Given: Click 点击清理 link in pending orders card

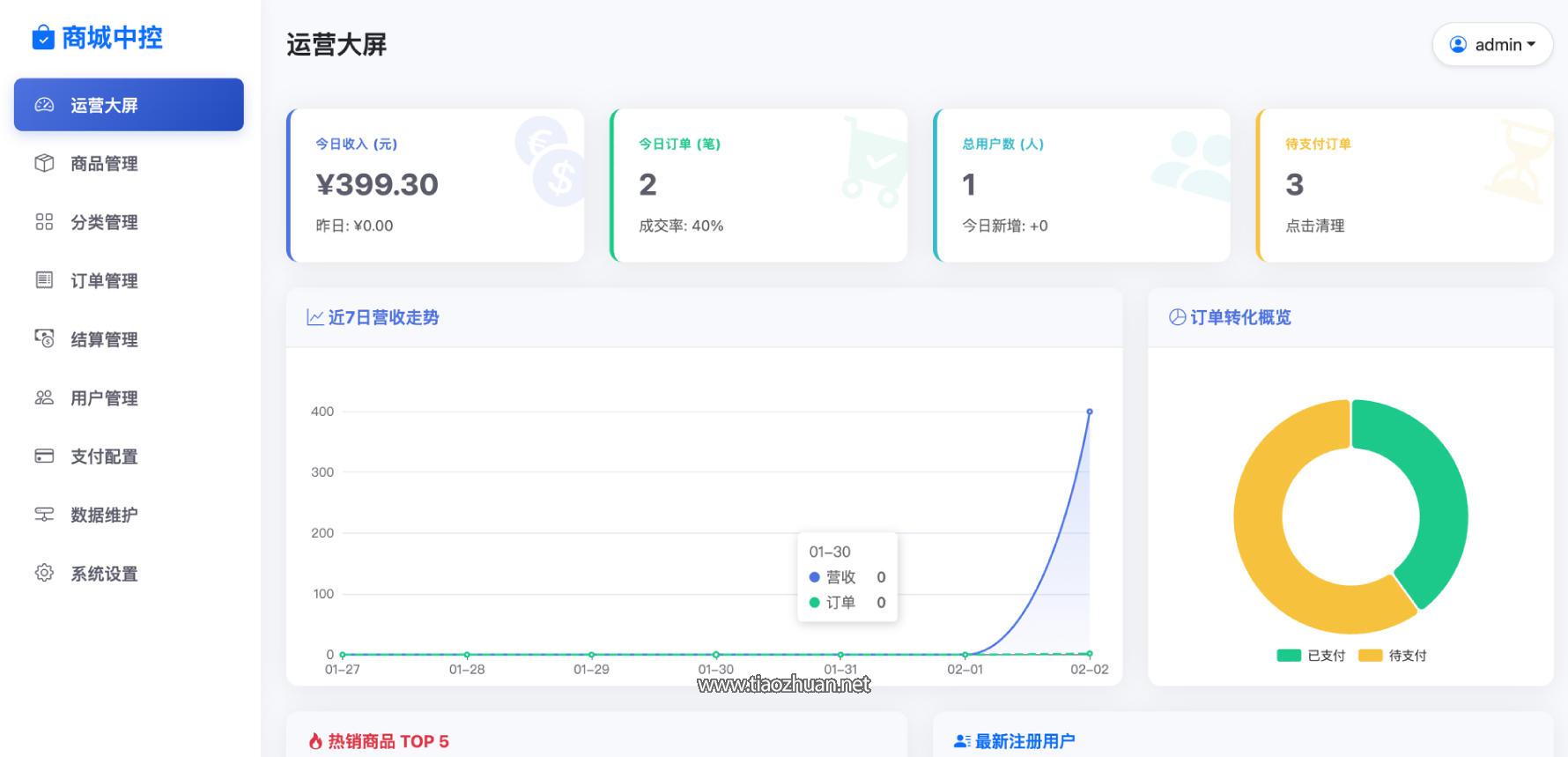Looking at the screenshot, I should 1314,226.
